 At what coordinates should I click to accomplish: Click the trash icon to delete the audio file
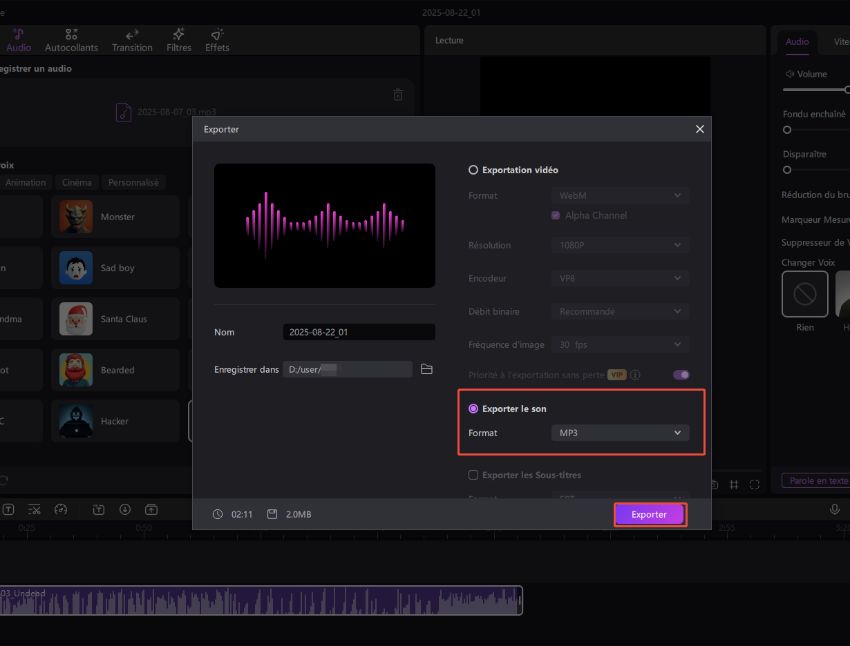(x=397, y=95)
